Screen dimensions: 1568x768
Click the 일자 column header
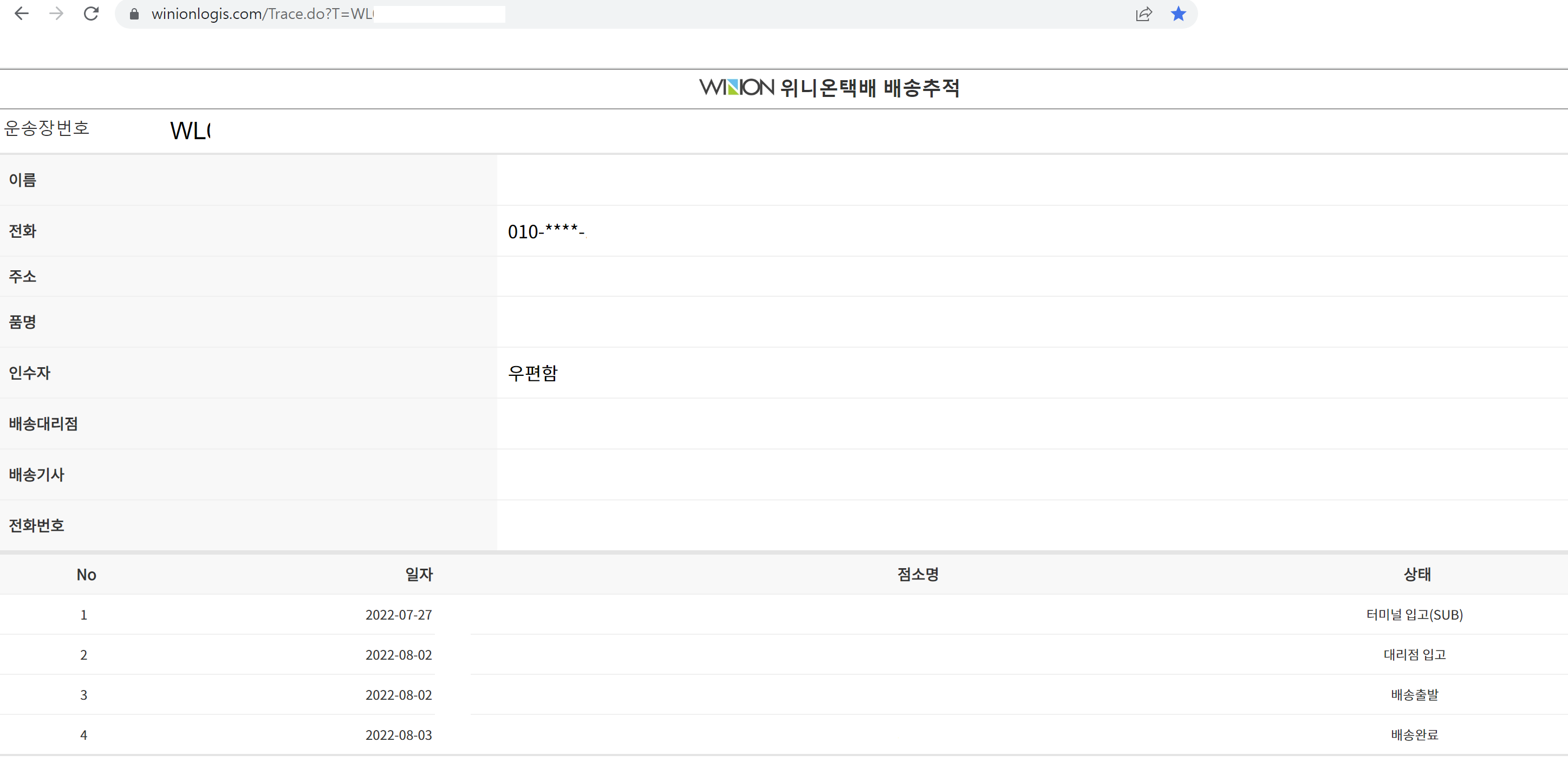419,575
